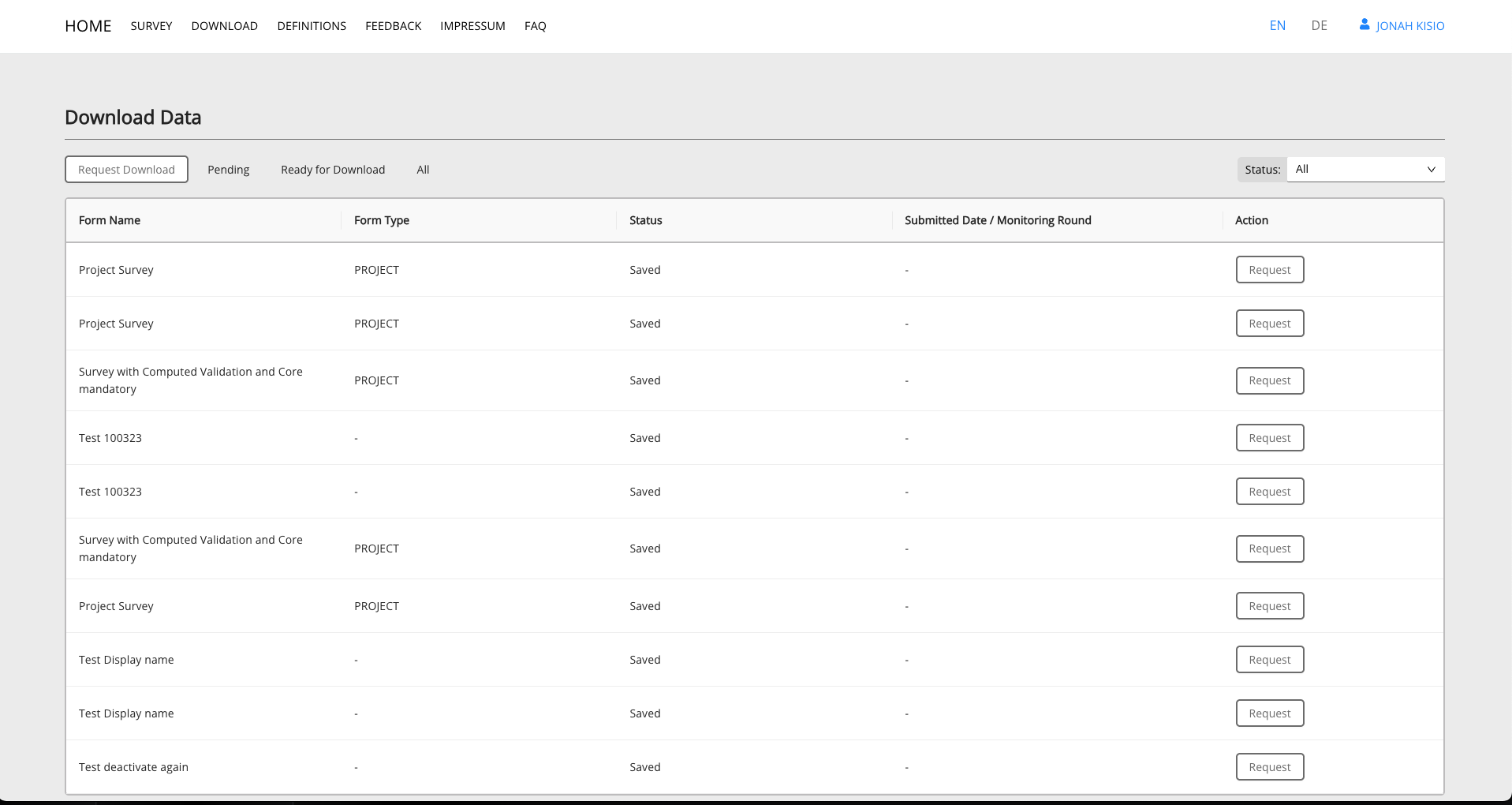Click the Form Name column header
Image resolution: width=1512 pixels, height=805 pixels.
(110, 220)
